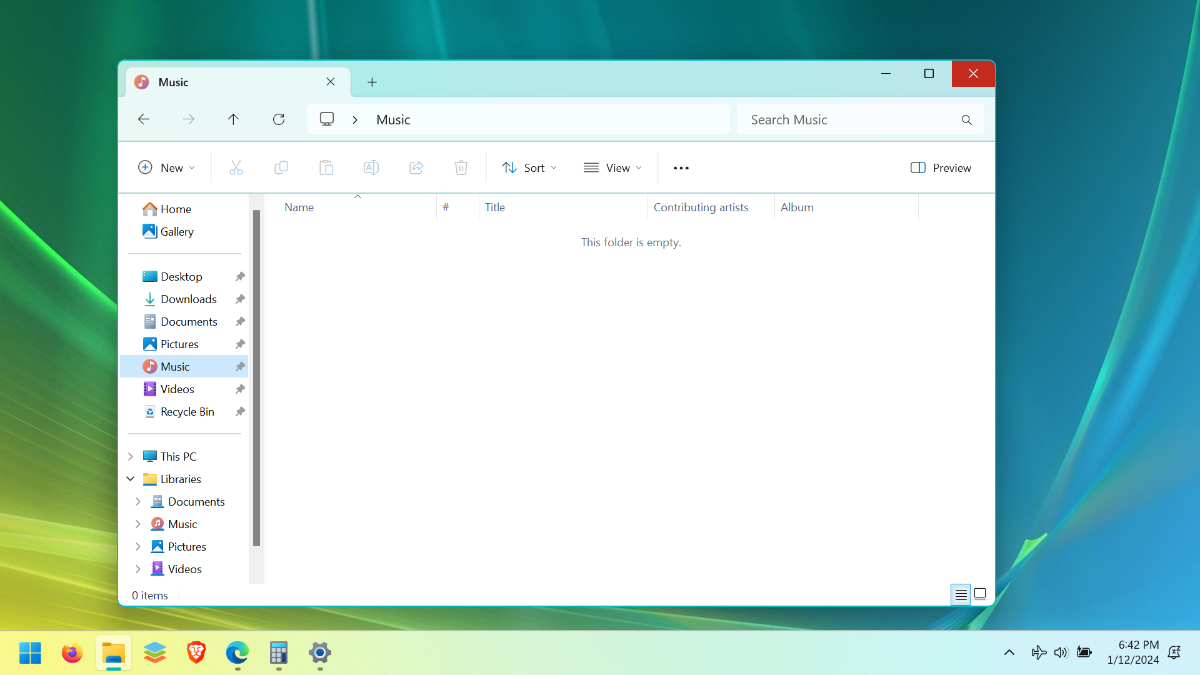Click the Share icon in toolbar
This screenshot has height=675, width=1200.
pyautogui.click(x=416, y=168)
